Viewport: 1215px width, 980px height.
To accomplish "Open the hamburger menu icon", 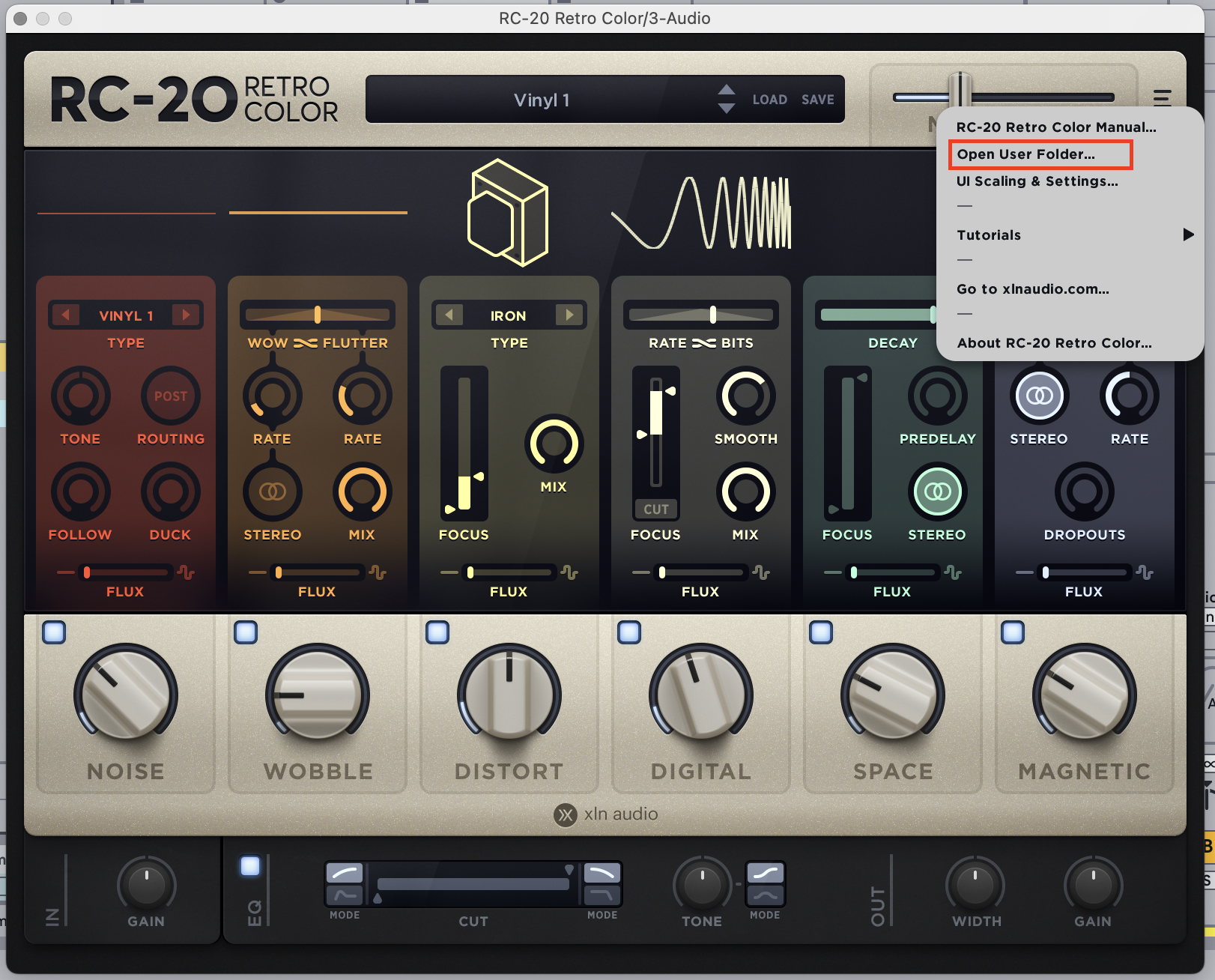I will [x=1162, y=97].
